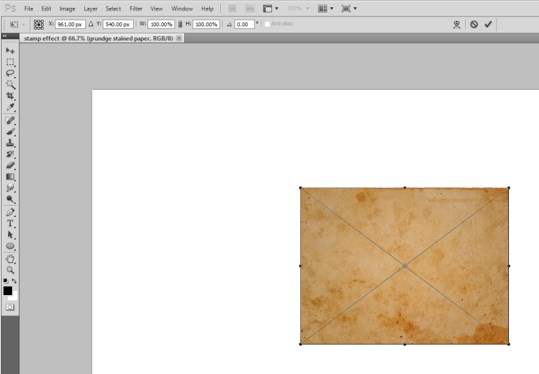Select the Blur tool

point(10,188)
